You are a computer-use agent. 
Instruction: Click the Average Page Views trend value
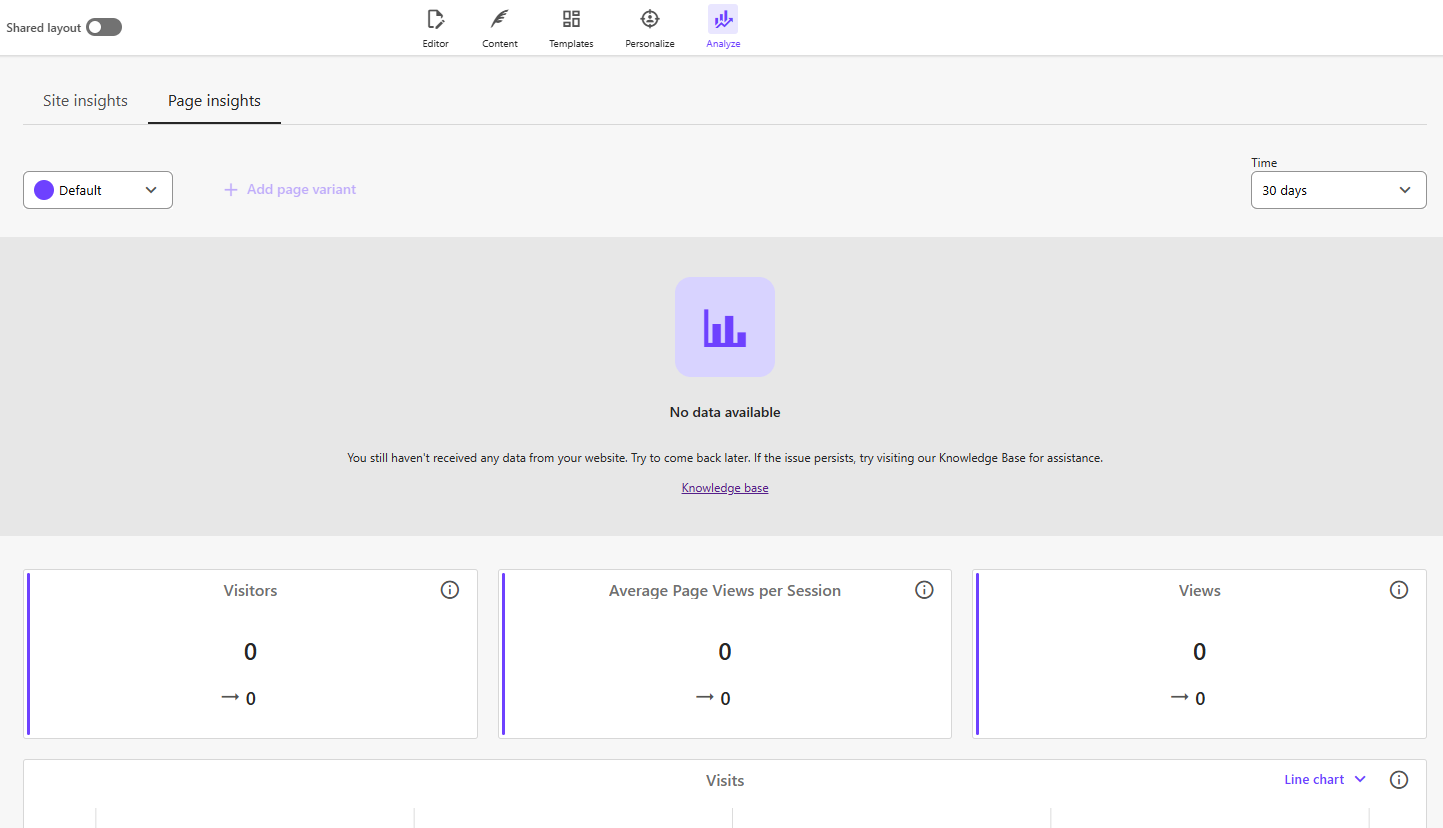[x=713, y=698]
